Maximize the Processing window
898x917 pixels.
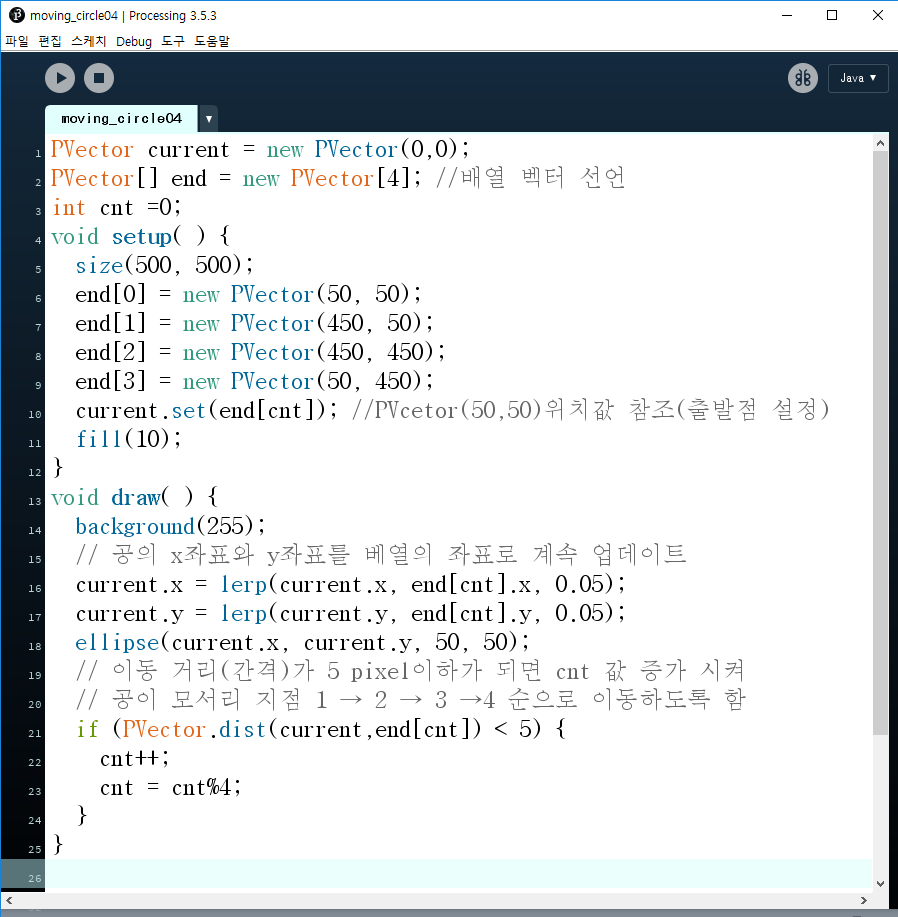click(x=832, y=15)
